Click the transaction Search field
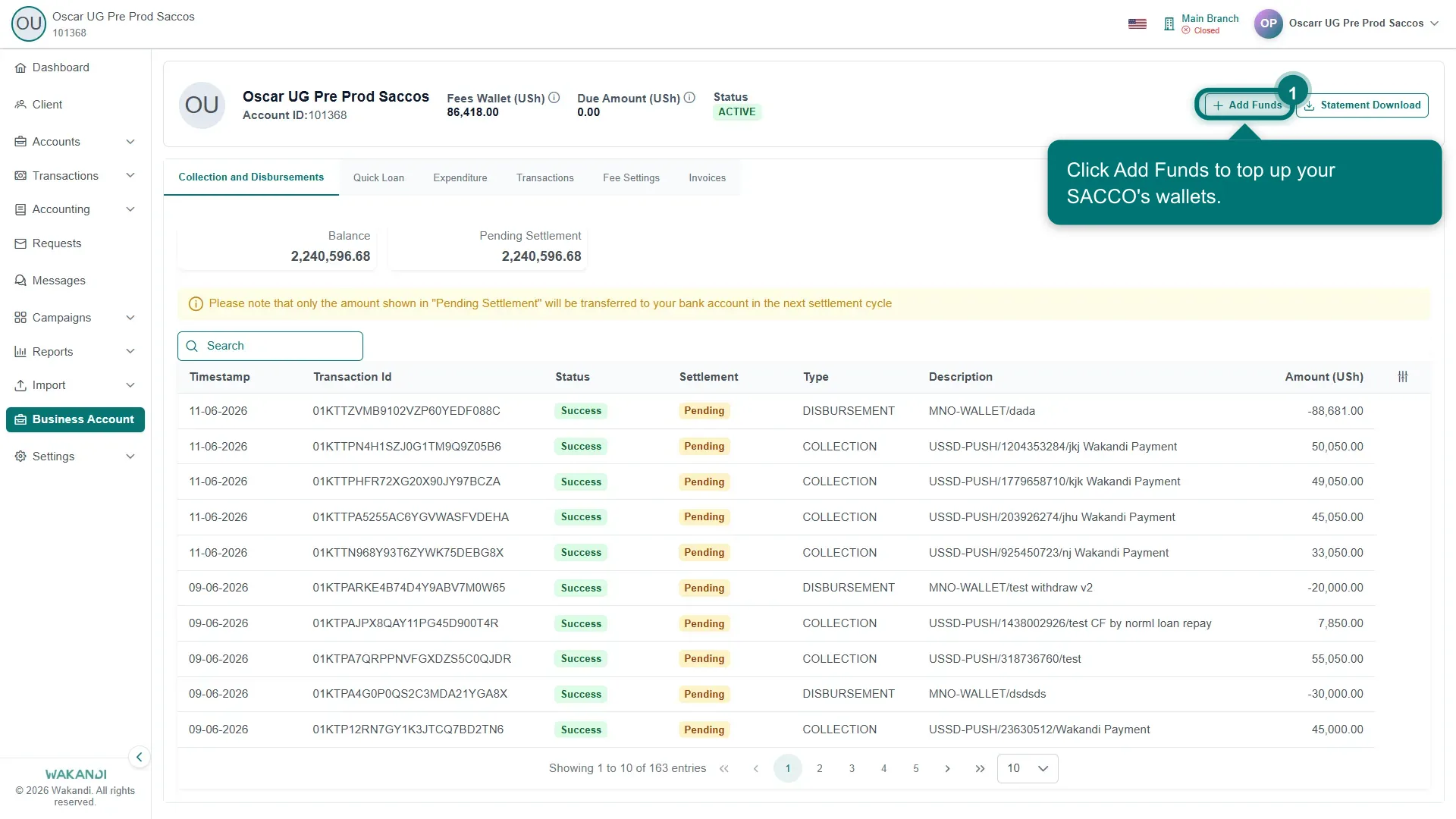Image resolution: width=1456 pixels, height=819 pixels. [270, 346]
